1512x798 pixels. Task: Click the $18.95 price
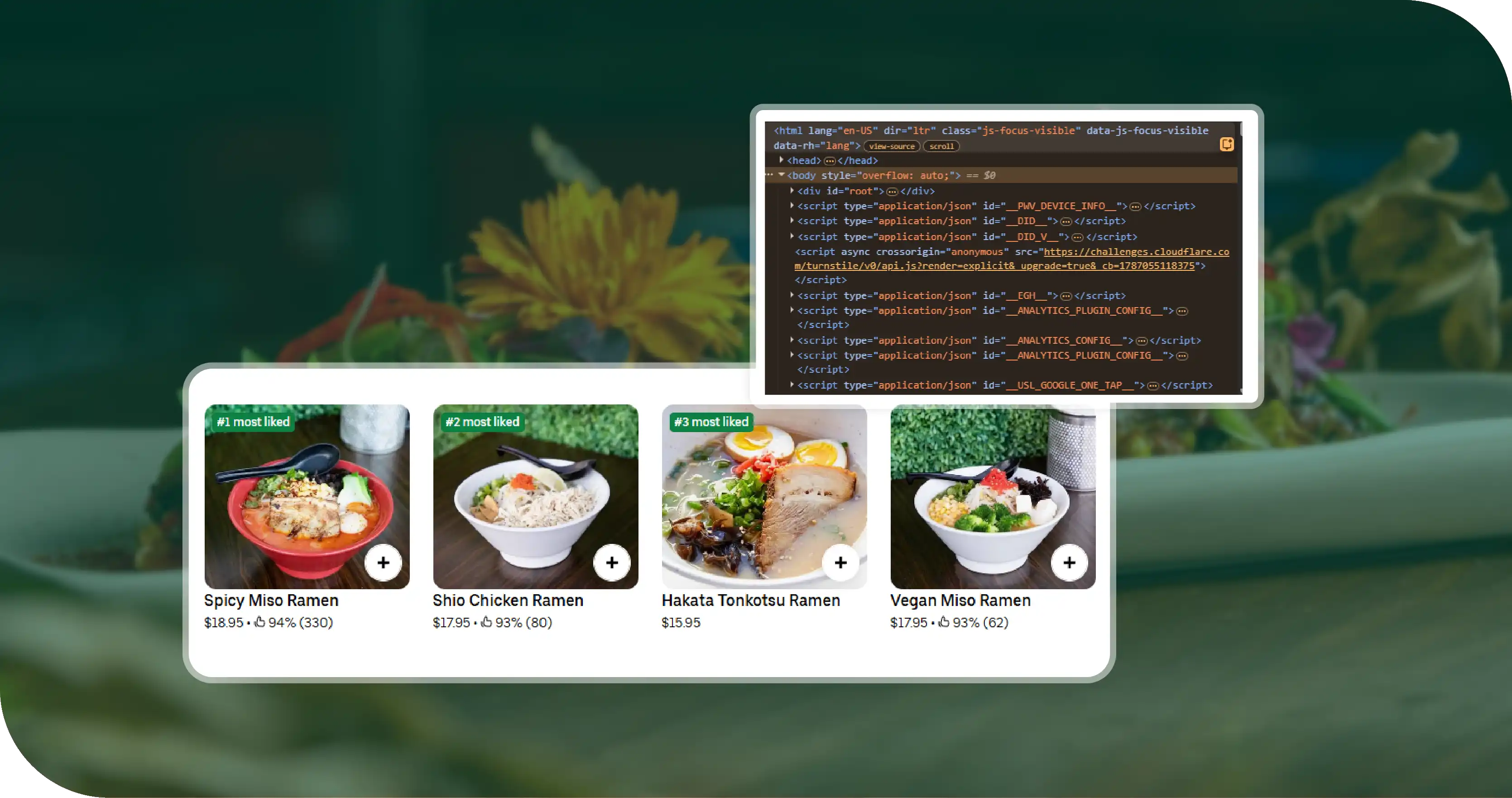point(224,622)
